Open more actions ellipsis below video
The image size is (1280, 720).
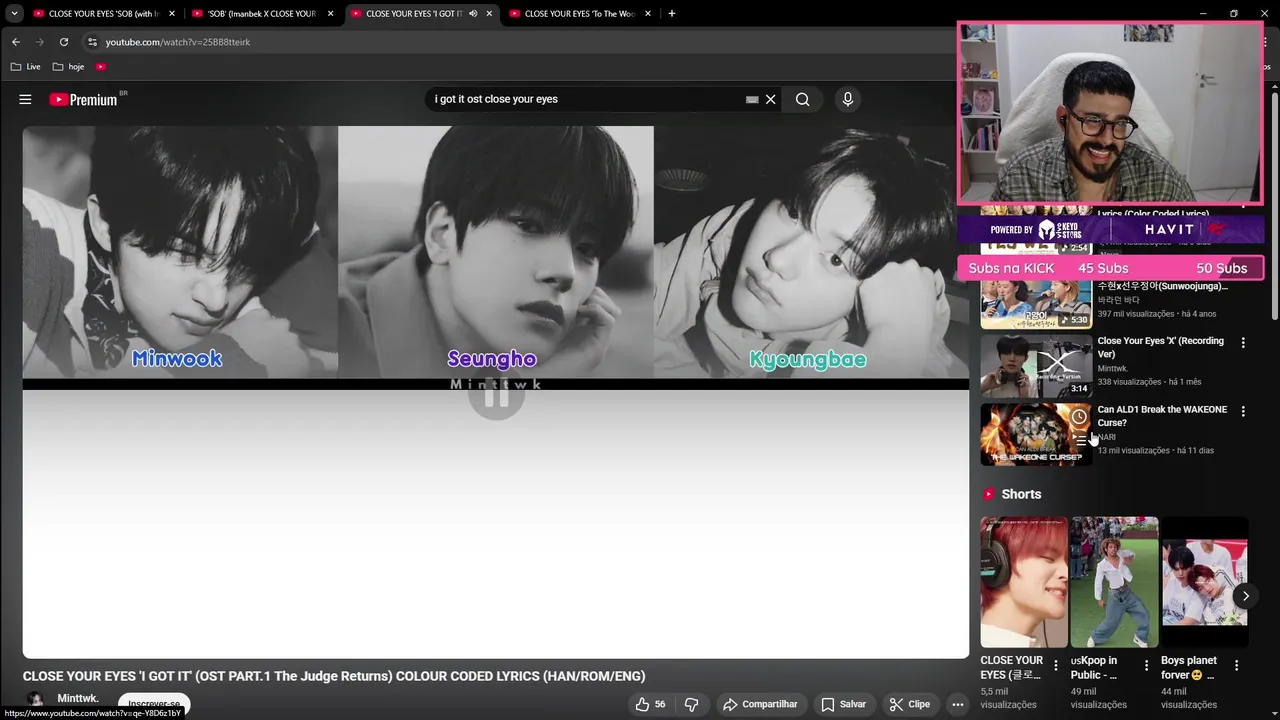coord(957,704)
